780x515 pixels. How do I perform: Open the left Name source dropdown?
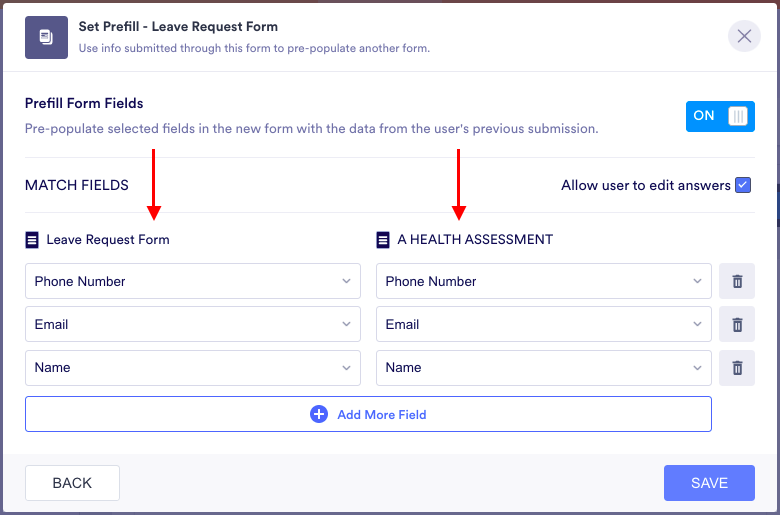click(x=192, y=368)
